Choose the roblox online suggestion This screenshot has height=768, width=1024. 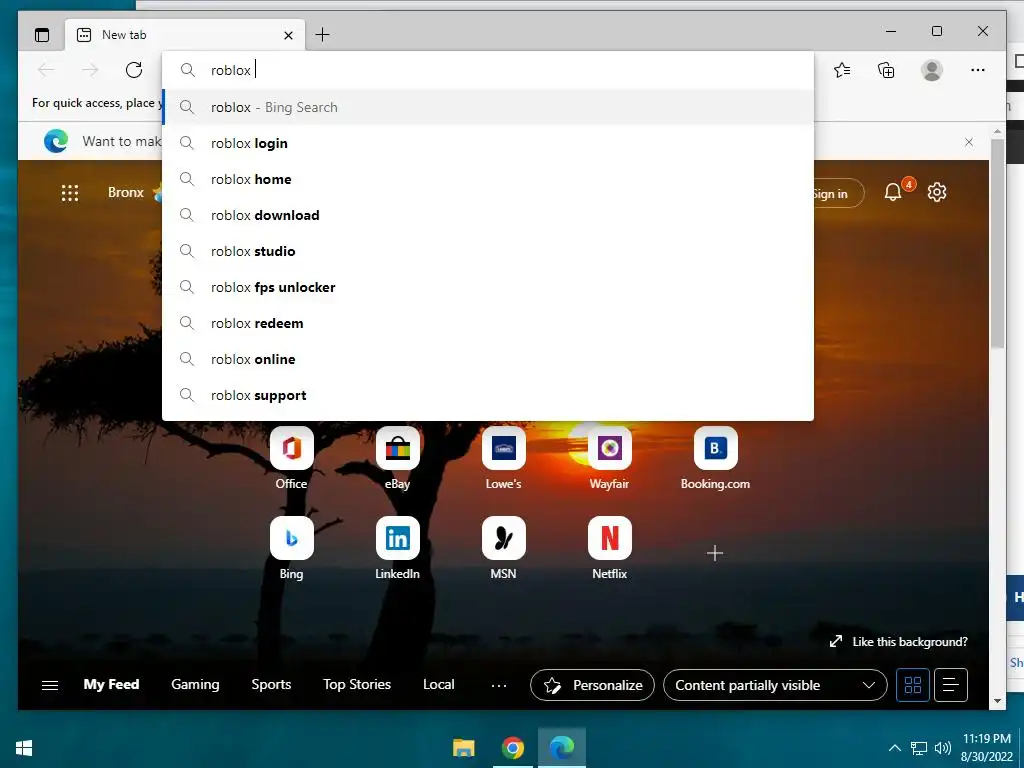tap(488, 359)
